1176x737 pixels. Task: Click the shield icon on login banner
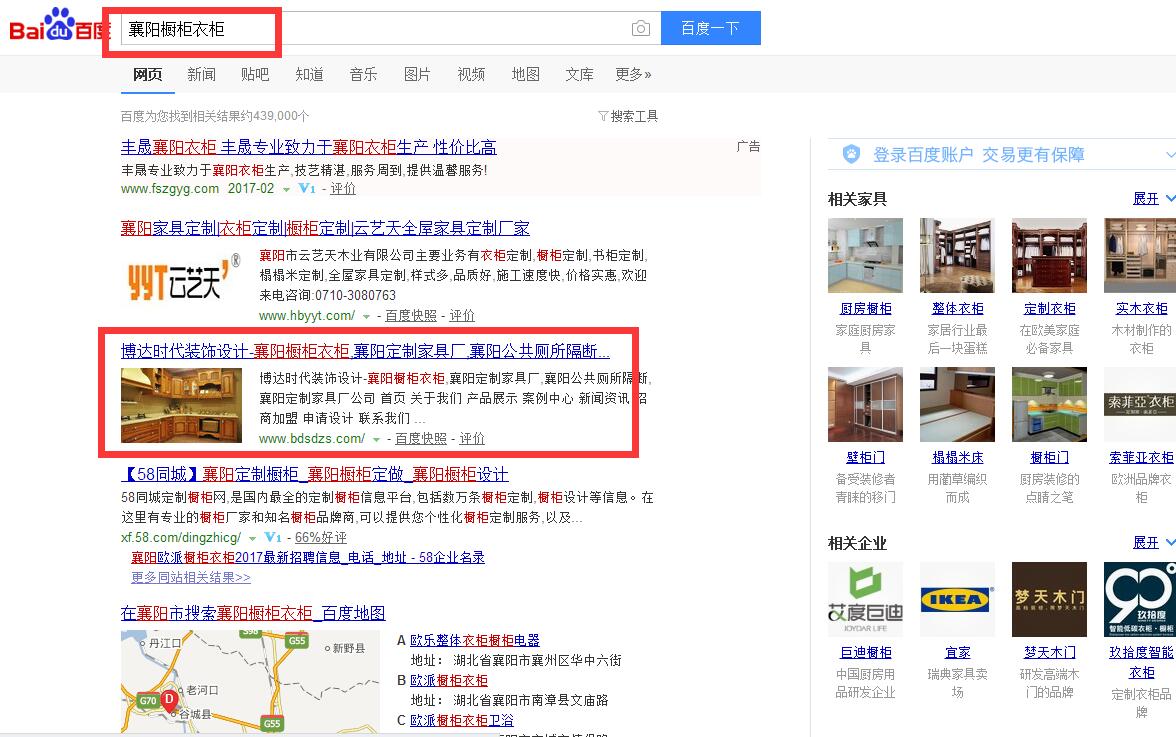click(851, 154)
